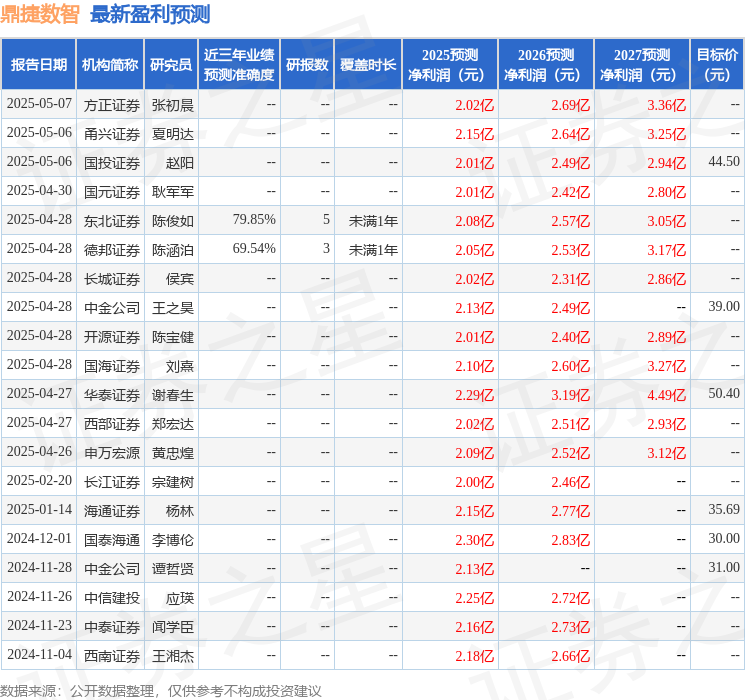
Task: Click institution 甬兴证券
Action: tap(112, 134)
